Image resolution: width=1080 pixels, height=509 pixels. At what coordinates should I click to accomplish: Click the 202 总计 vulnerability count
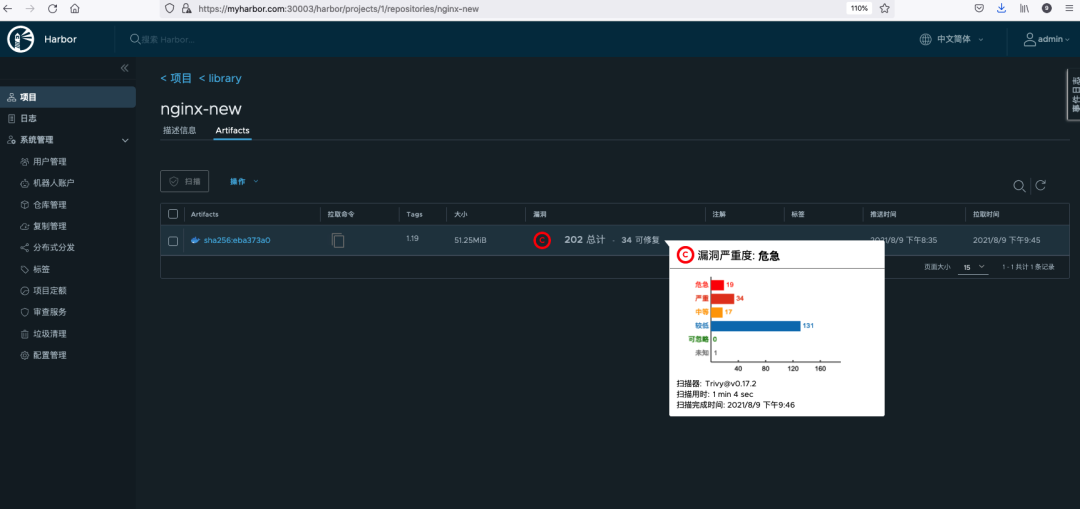(x=584, y=240)
